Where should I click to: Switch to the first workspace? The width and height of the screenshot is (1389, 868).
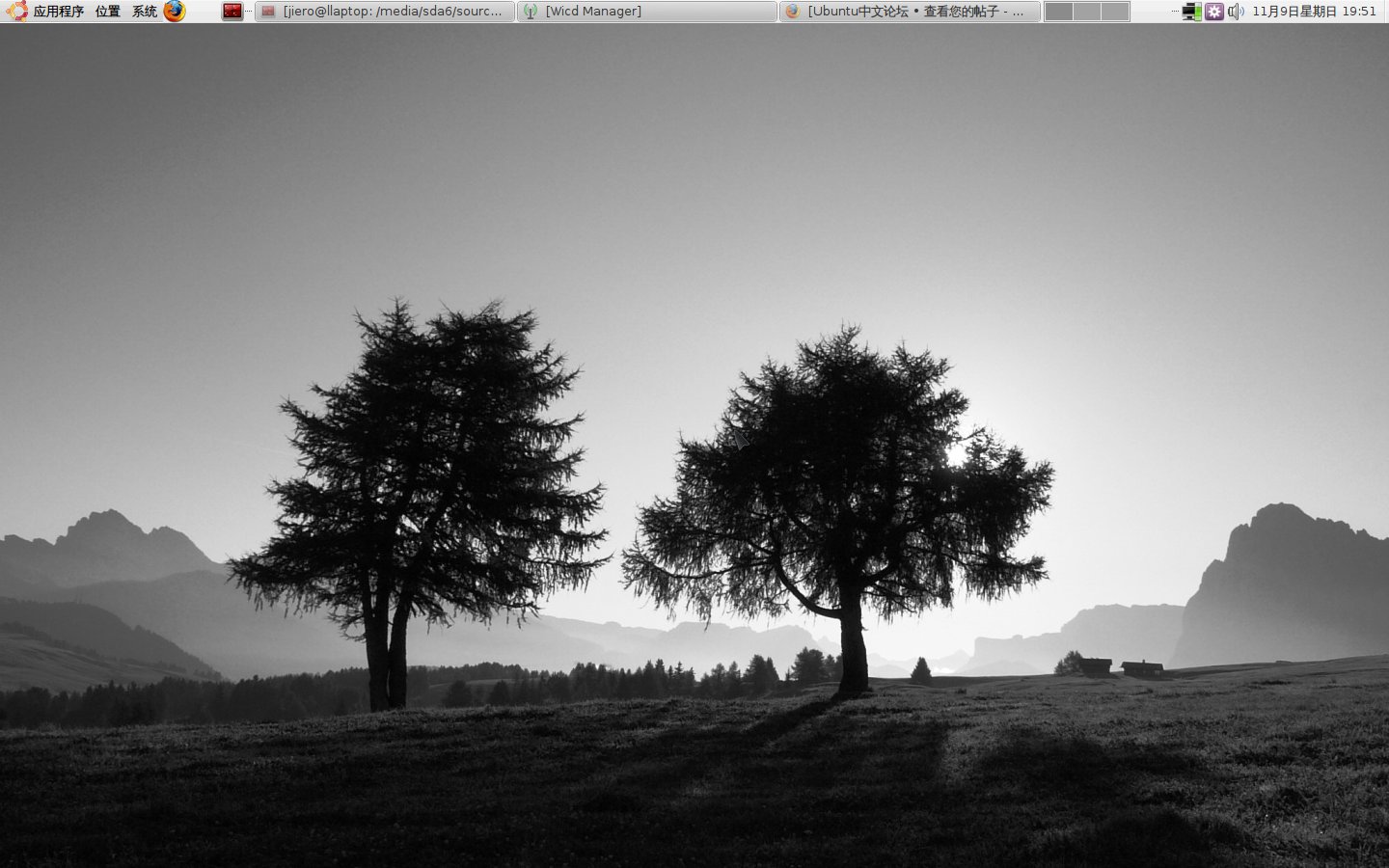tap(1059, 12)
